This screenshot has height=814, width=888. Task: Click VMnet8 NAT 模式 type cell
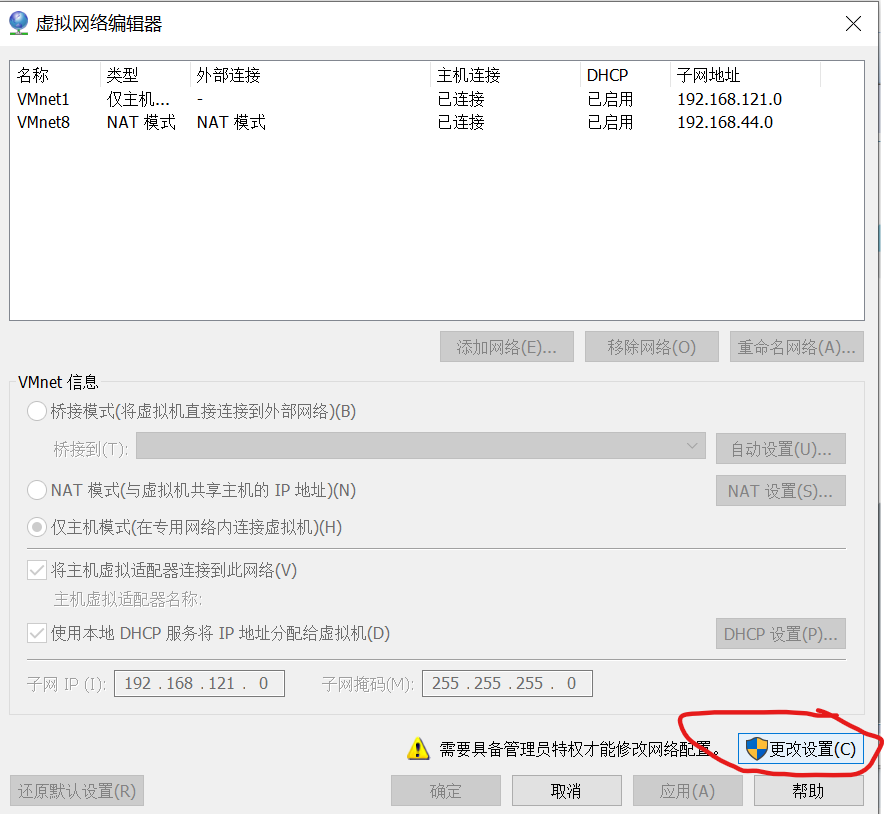[141, 122]
